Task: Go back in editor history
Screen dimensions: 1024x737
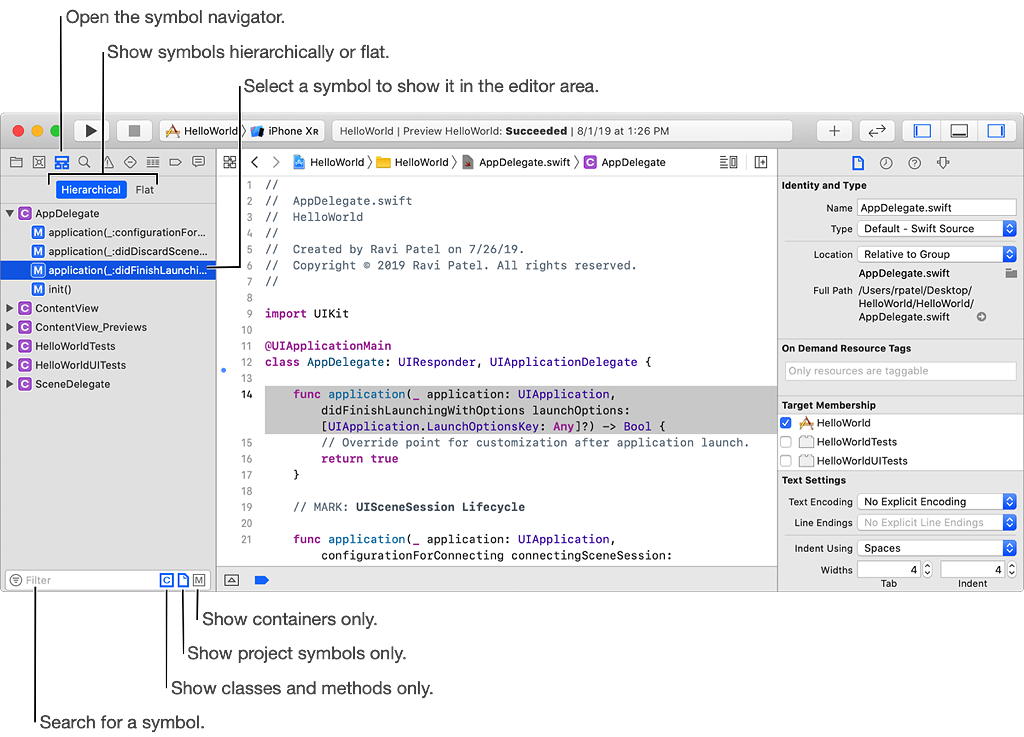Action: 255,162
